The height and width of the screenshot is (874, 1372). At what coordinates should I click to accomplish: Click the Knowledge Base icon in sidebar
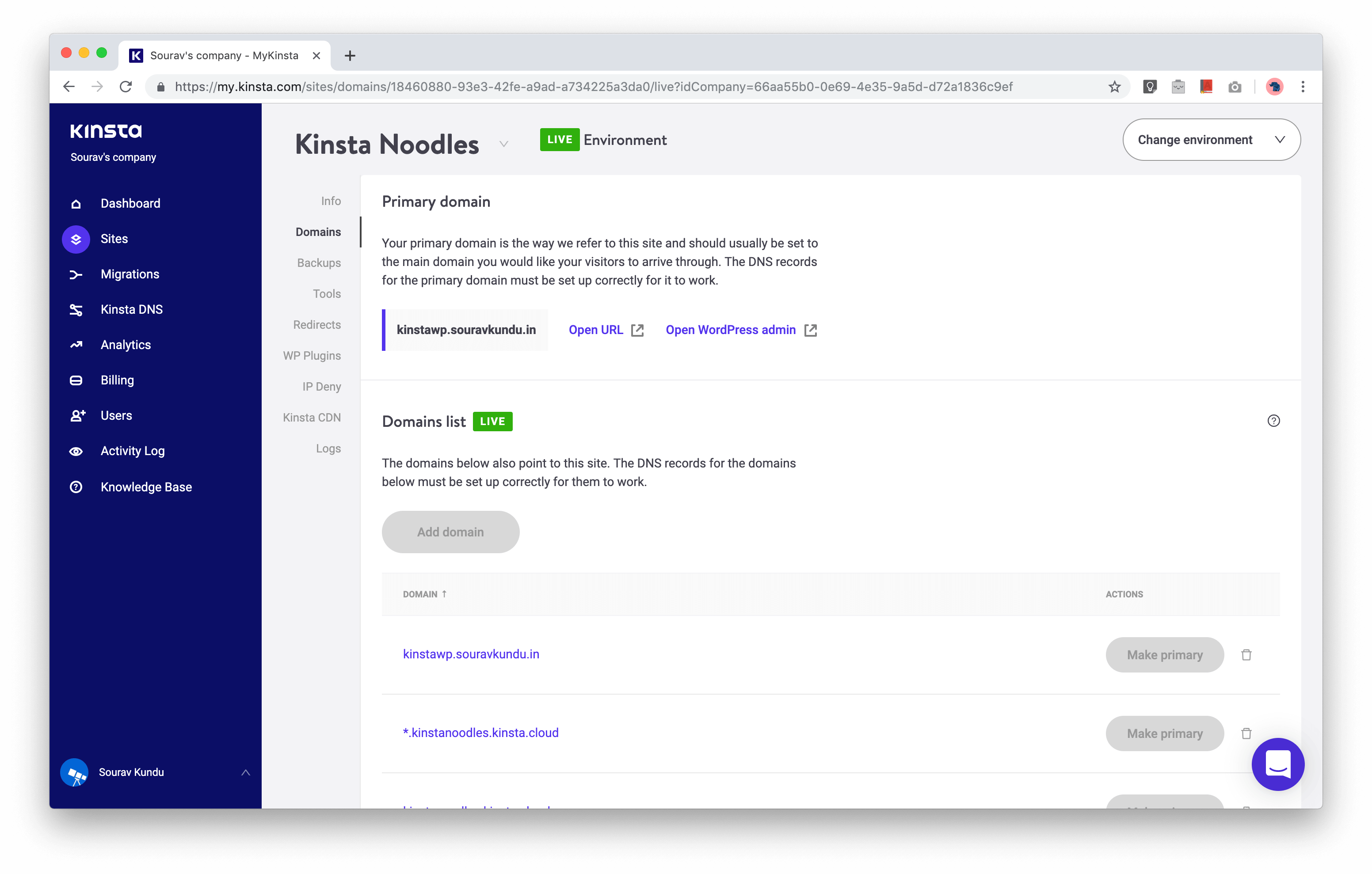pos(78,487)
